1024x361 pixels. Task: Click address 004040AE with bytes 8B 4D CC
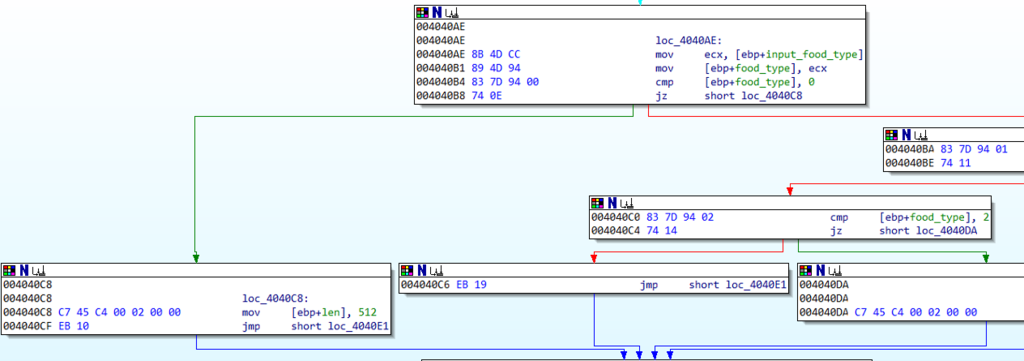(x=468, y=54)
